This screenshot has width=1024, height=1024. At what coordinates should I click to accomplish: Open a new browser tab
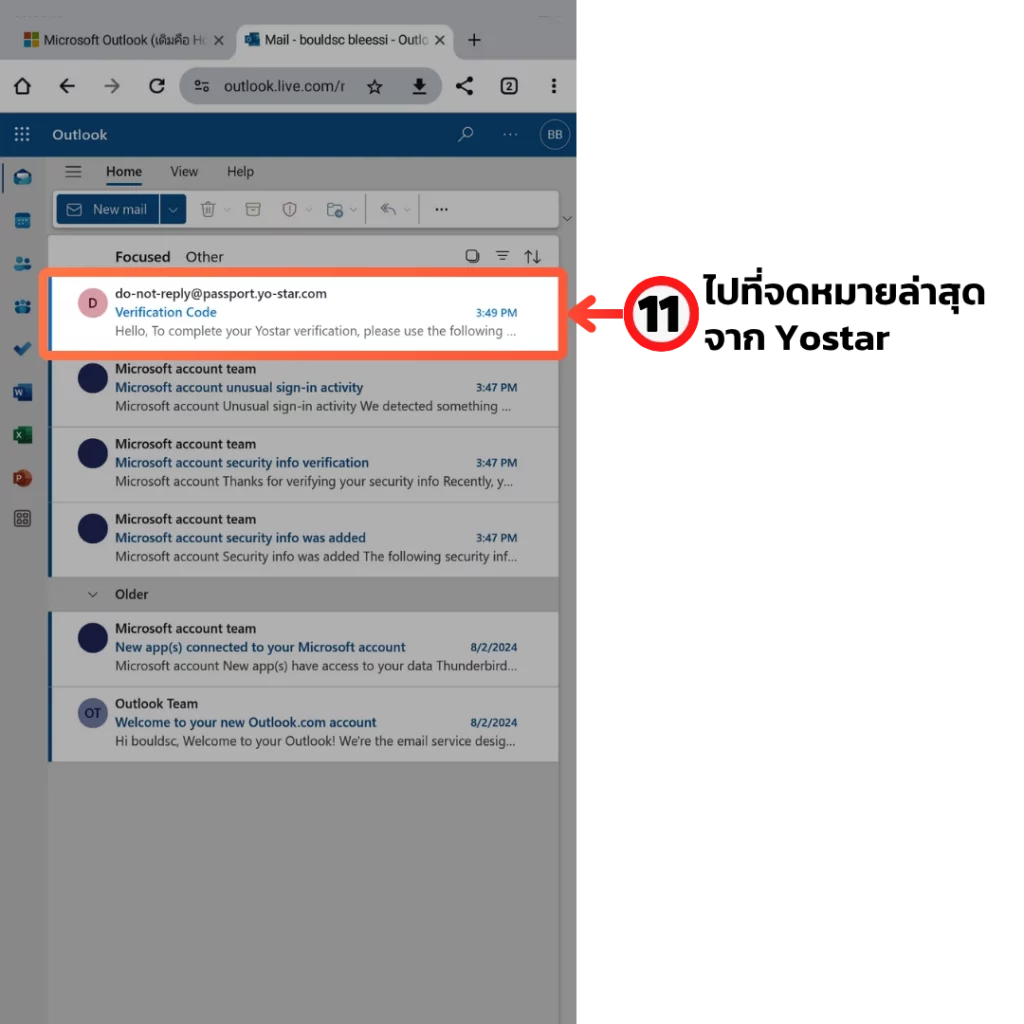click(474, 40)
